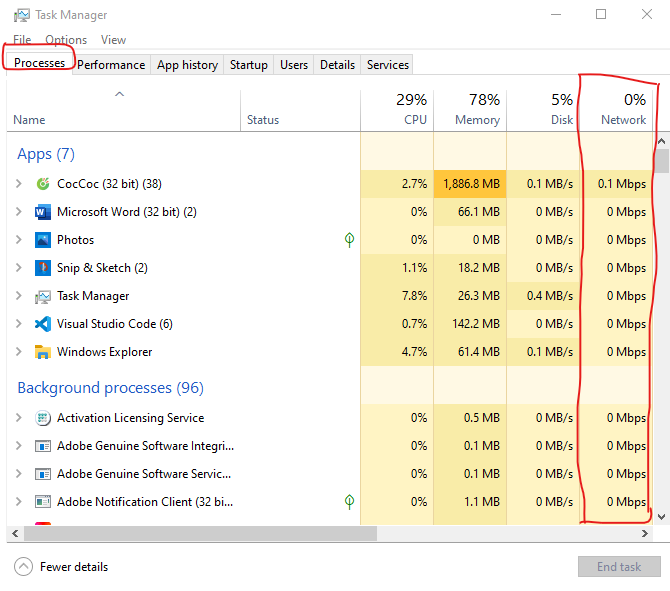The image size is (670, 591).
Task: Expand the Windows Explorer row
Action: point(18,352)
